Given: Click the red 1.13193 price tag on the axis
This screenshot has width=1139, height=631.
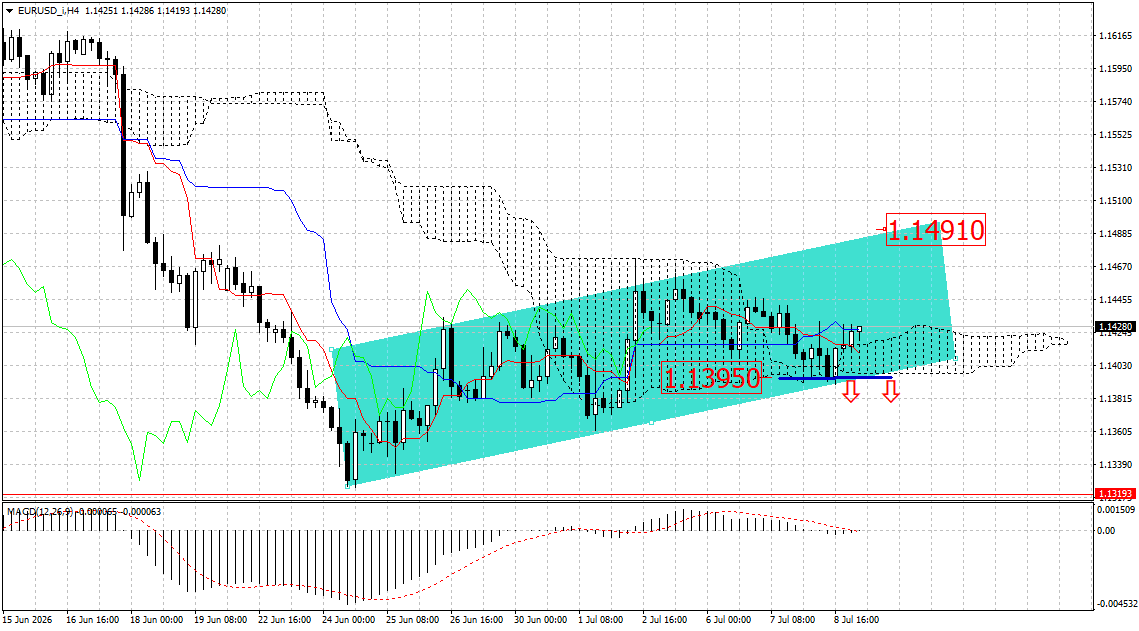Looking at the screenshot, I should [1115, 494].
